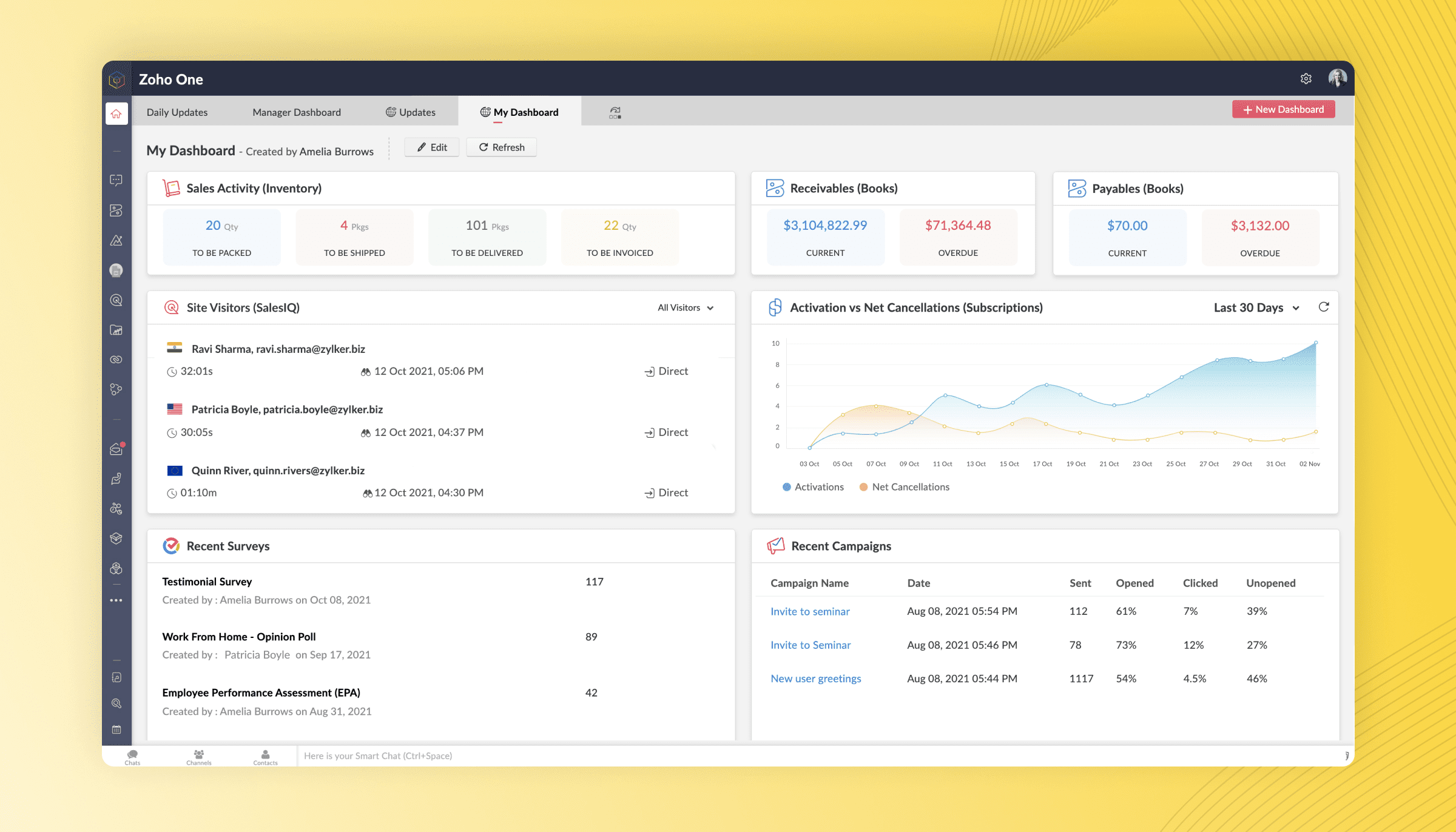Click the Recent Campaigns megaphone icon
This screenshot has height=832, width=1456.
click(x=776, y=546)
